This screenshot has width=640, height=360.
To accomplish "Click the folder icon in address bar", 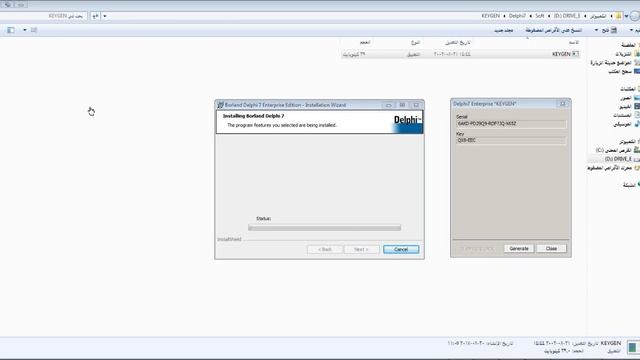I will (619, 16).
